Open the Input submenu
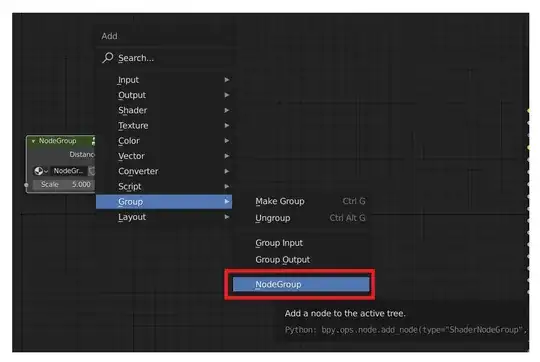Image resolution: width=540 pixels, height=362 pixels. 164,80
